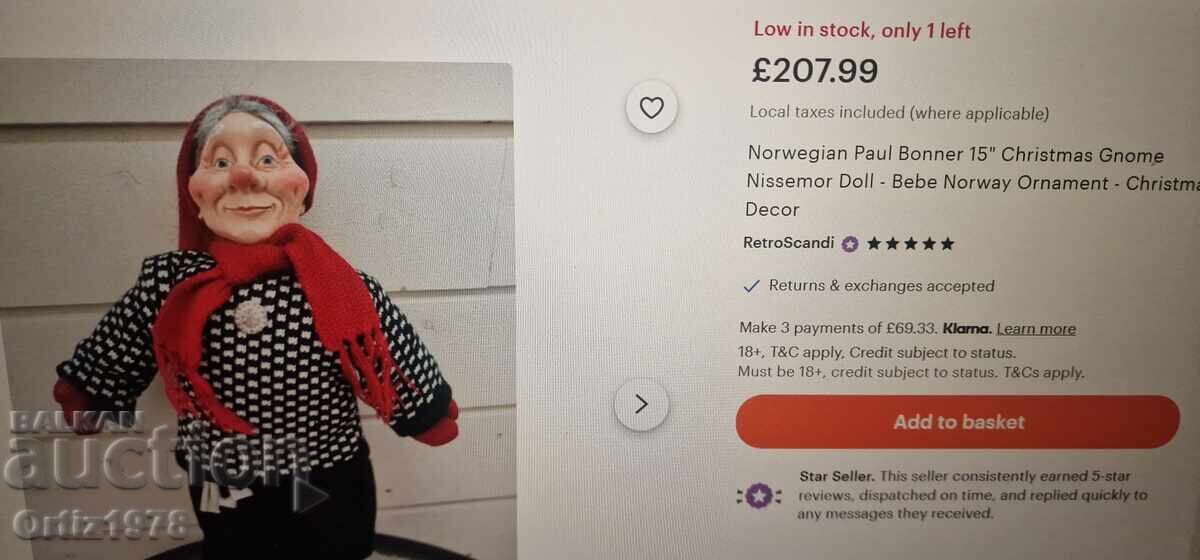Go to the next product photo arrow
The image size is (1200, 560).
point(641,404)
